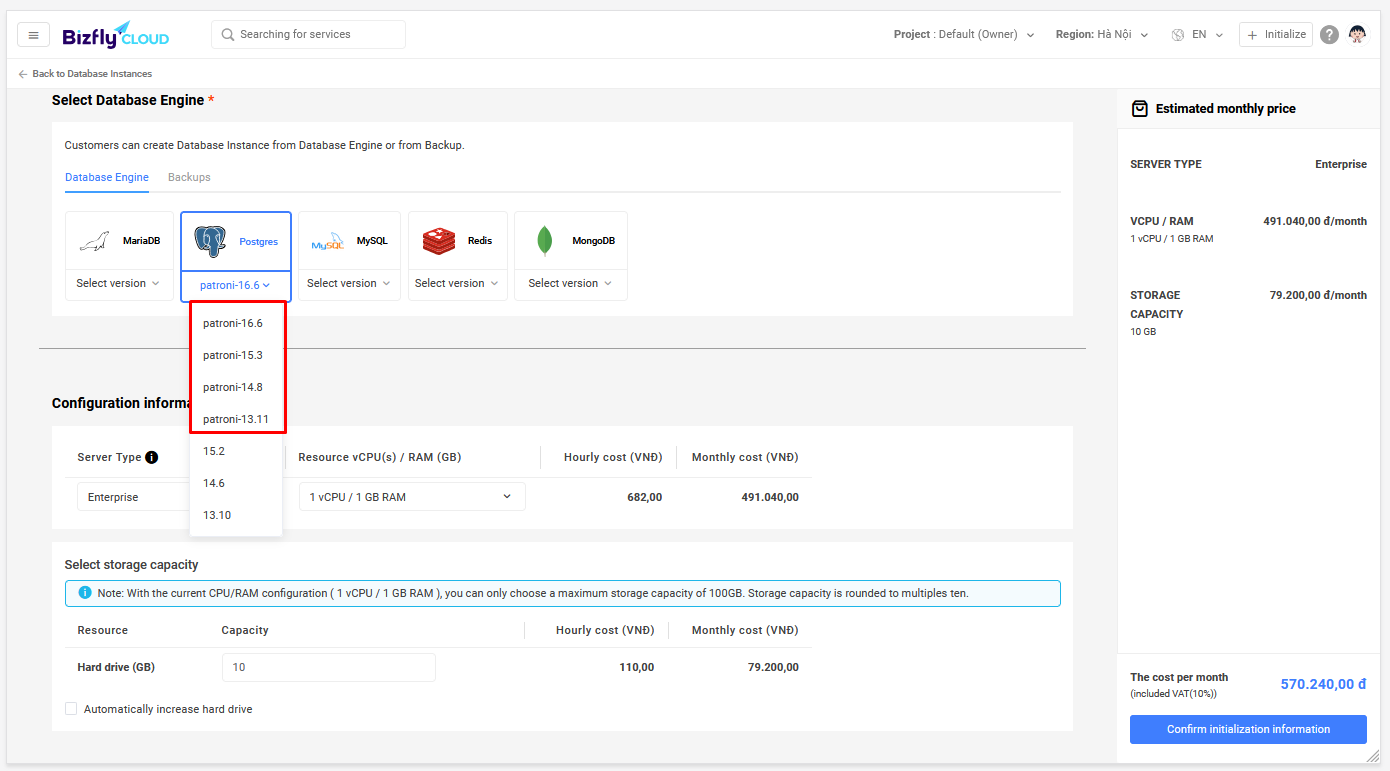This screenshot has width=1390, height=771.
Task: Choose version 13.10 from the list
Action: [236, 515]
